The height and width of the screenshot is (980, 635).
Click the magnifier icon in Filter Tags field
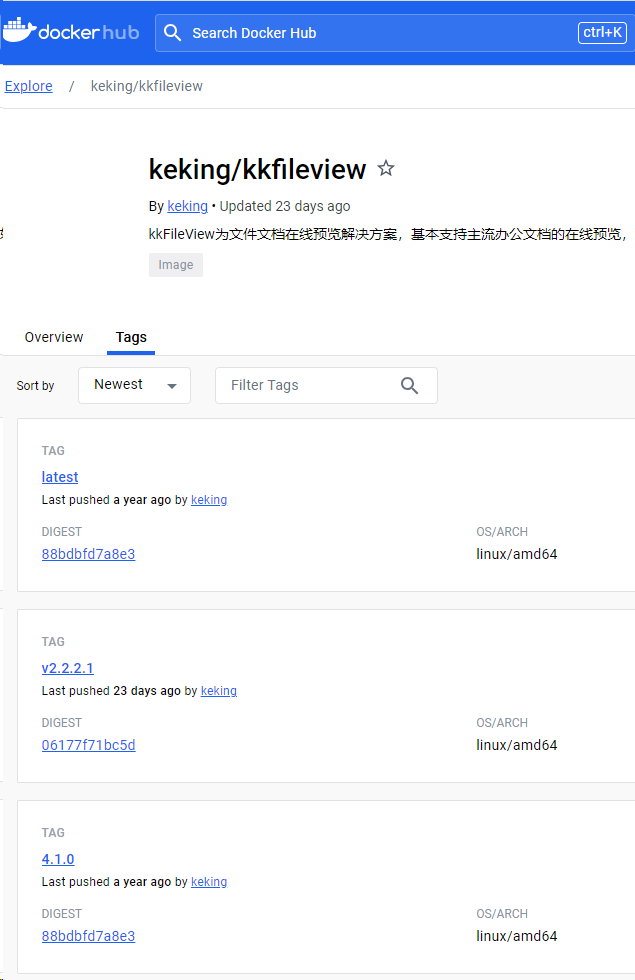[x=409, y=385]
